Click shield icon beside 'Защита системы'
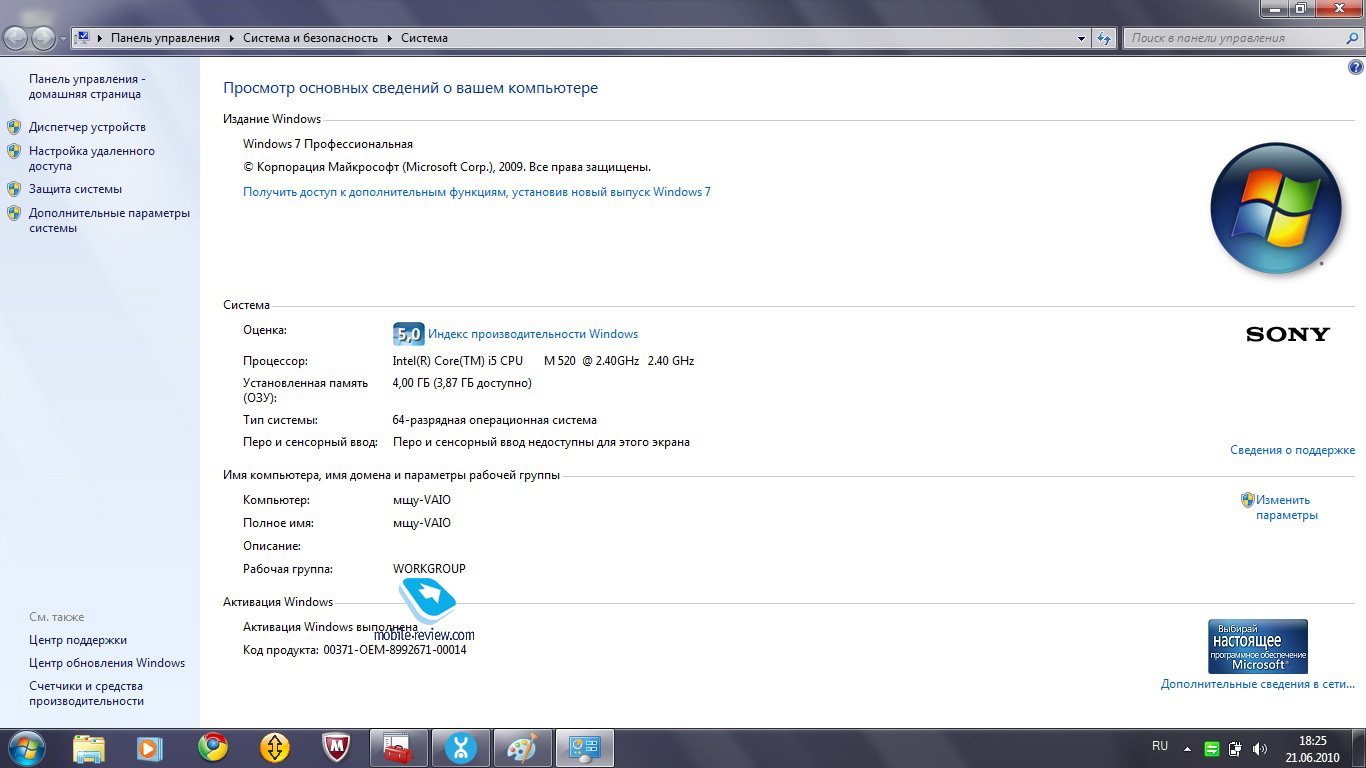The height and width of the screenshot is (768, 1366). tap(14, 189)
